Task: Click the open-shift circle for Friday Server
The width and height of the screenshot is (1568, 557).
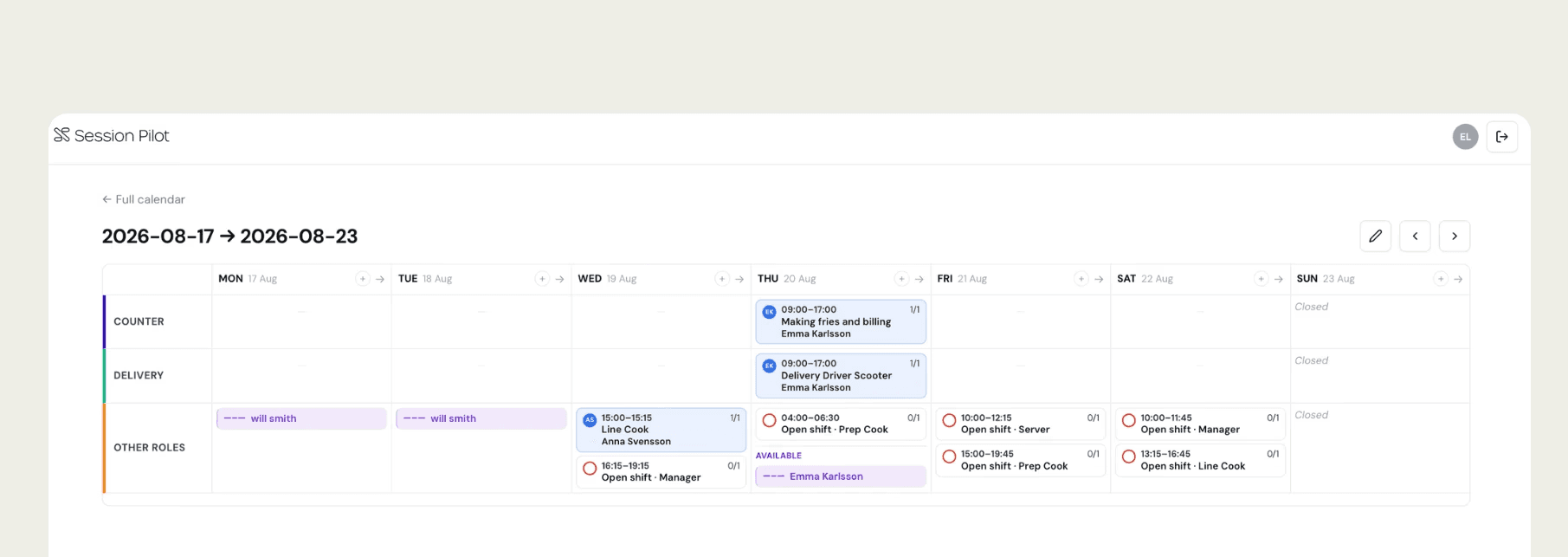Action: [x=949, y=421]
